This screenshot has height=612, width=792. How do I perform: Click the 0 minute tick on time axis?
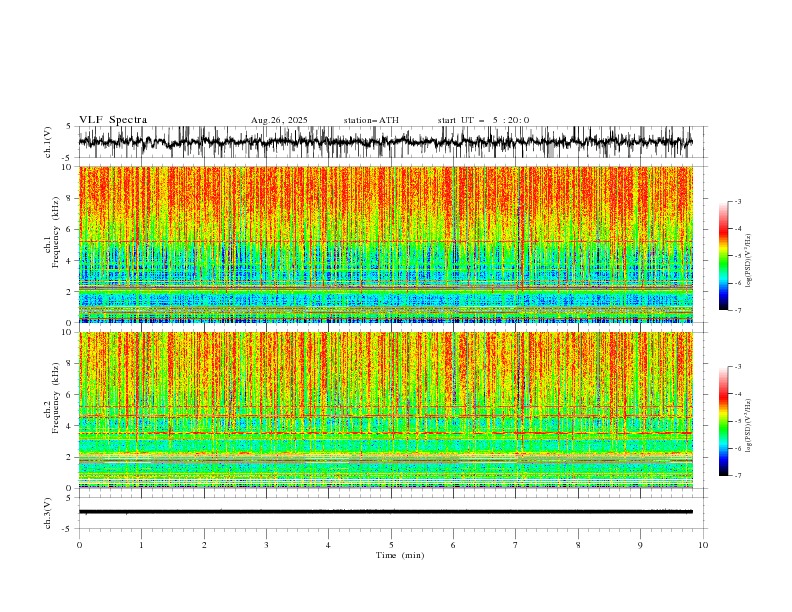(x=79, y=545)
